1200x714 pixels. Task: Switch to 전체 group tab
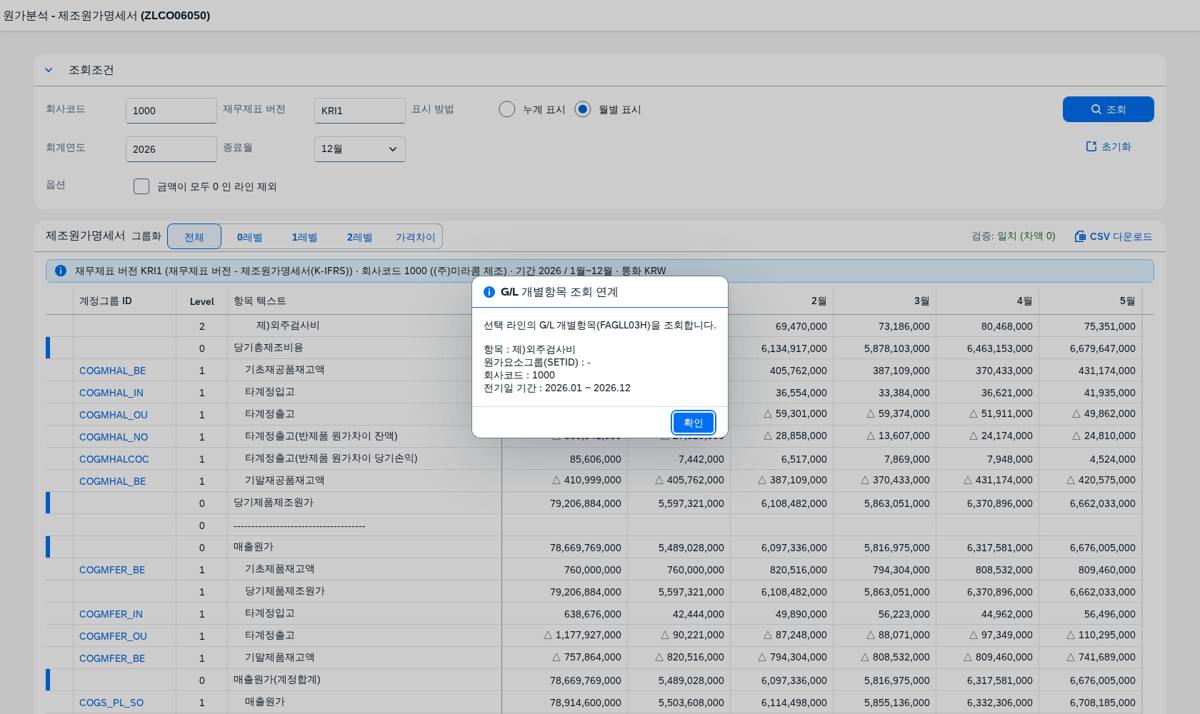pyautogui.click(x=194, y=237)
